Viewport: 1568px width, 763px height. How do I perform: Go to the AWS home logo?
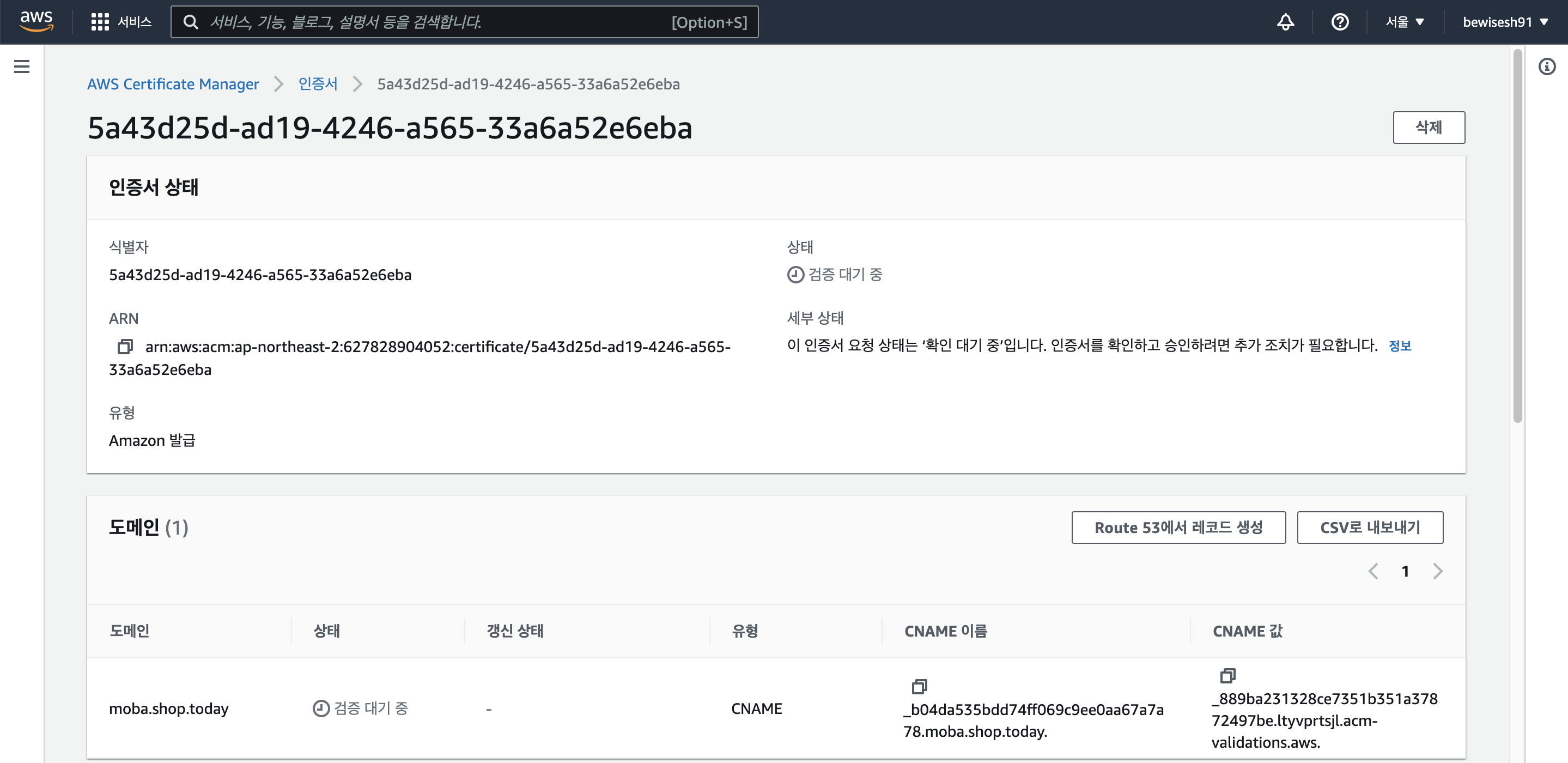(x=37, y=21)
